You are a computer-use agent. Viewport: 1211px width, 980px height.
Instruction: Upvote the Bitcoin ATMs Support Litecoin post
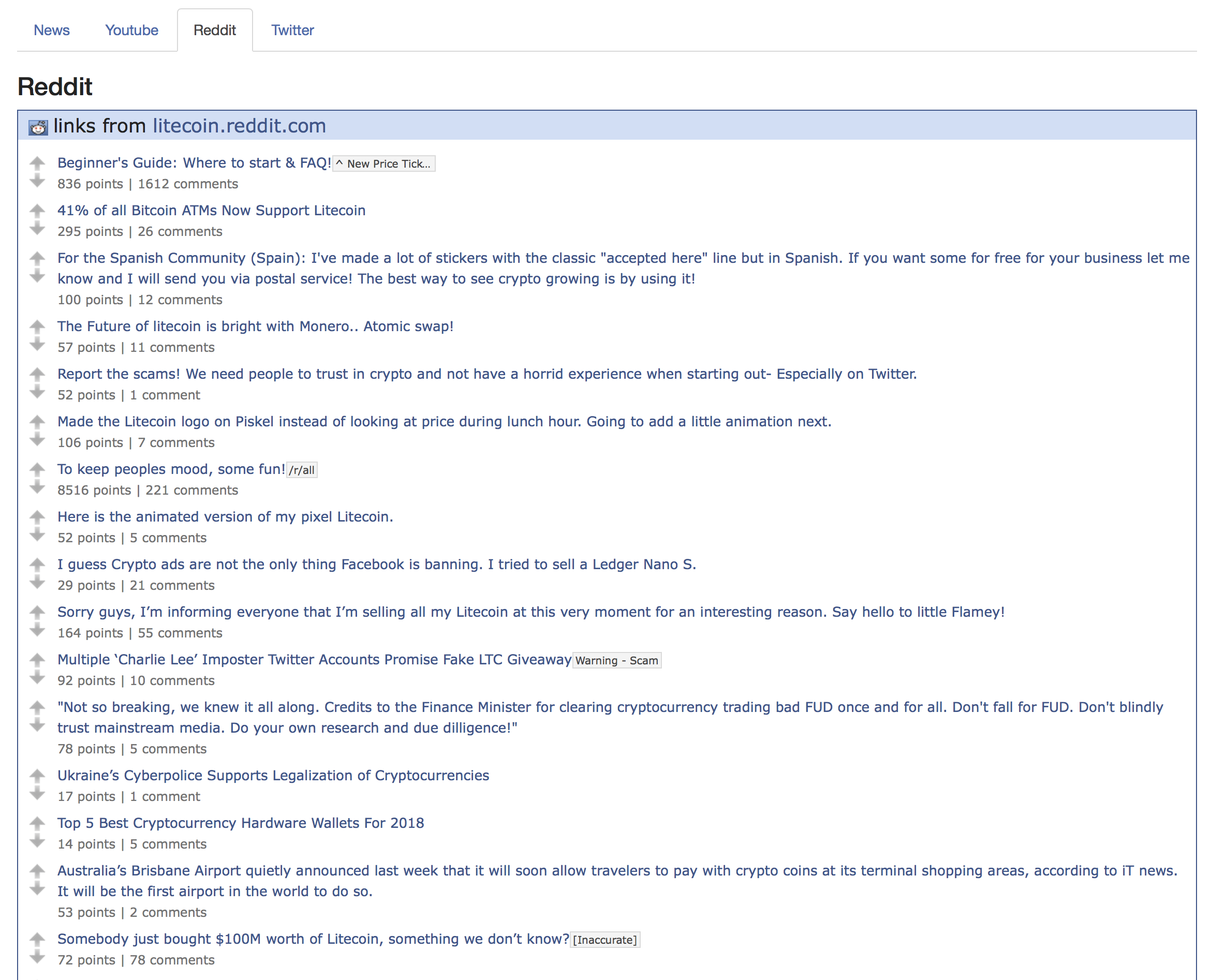click(37, 211)
